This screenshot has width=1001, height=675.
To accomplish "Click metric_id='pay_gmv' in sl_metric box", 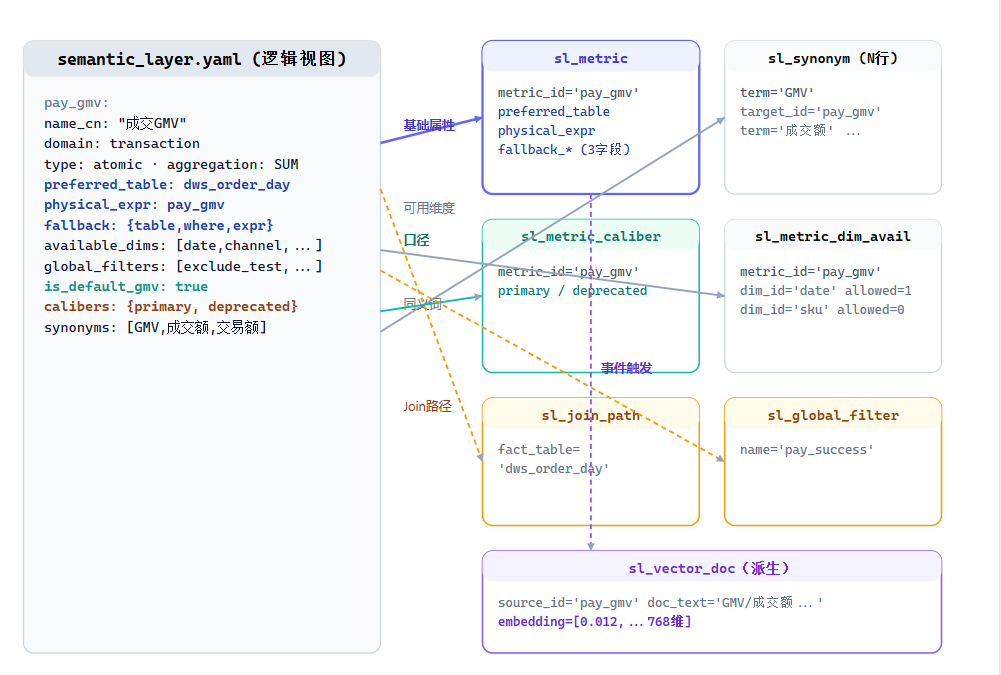I will tap(568, 93).
